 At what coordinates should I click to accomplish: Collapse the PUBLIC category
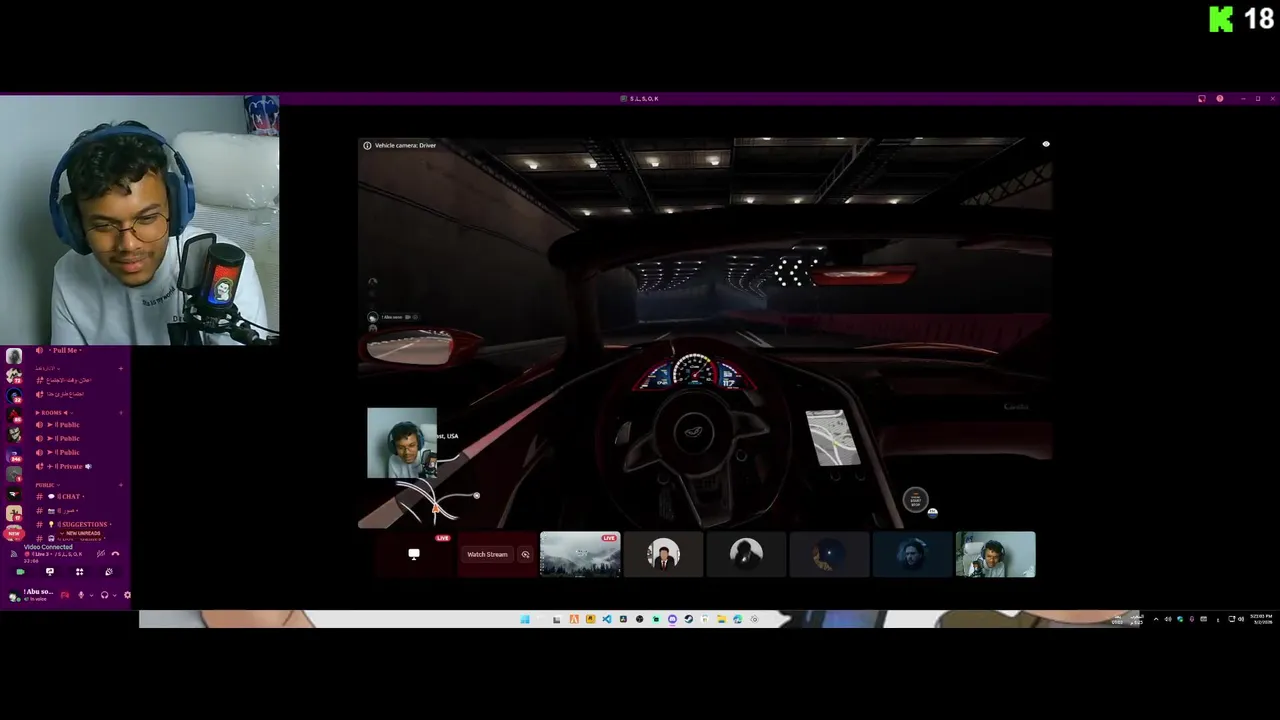(x=47, y=485)
